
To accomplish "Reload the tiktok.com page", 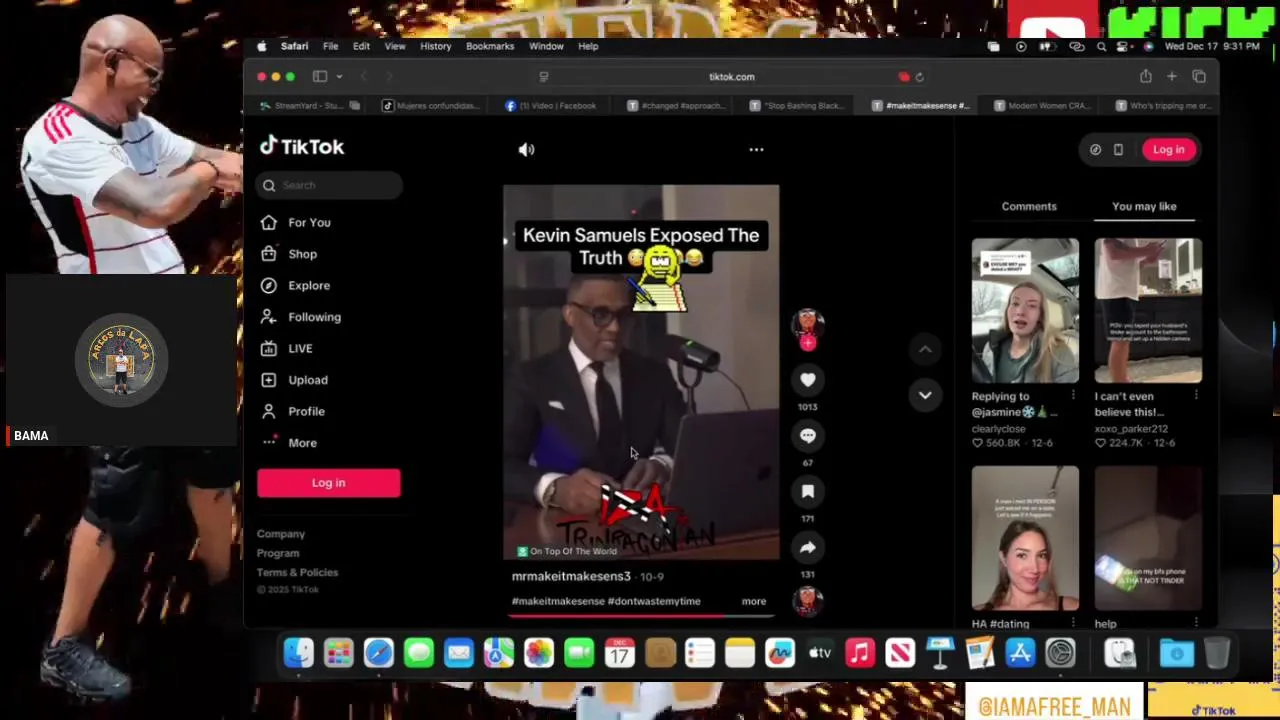I will pyautogui.click(x=919, y=77).
